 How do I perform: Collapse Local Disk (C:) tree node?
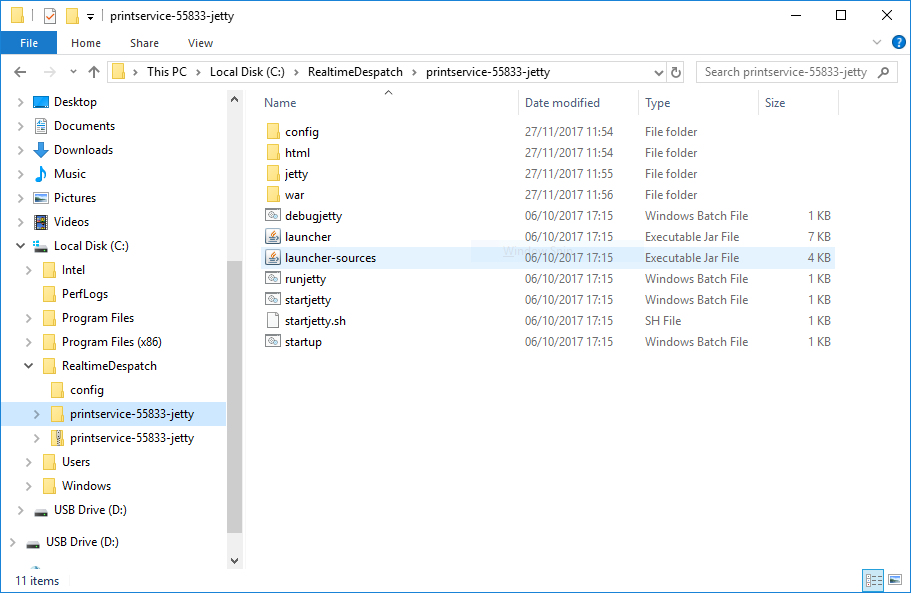[x=20, y=246]
